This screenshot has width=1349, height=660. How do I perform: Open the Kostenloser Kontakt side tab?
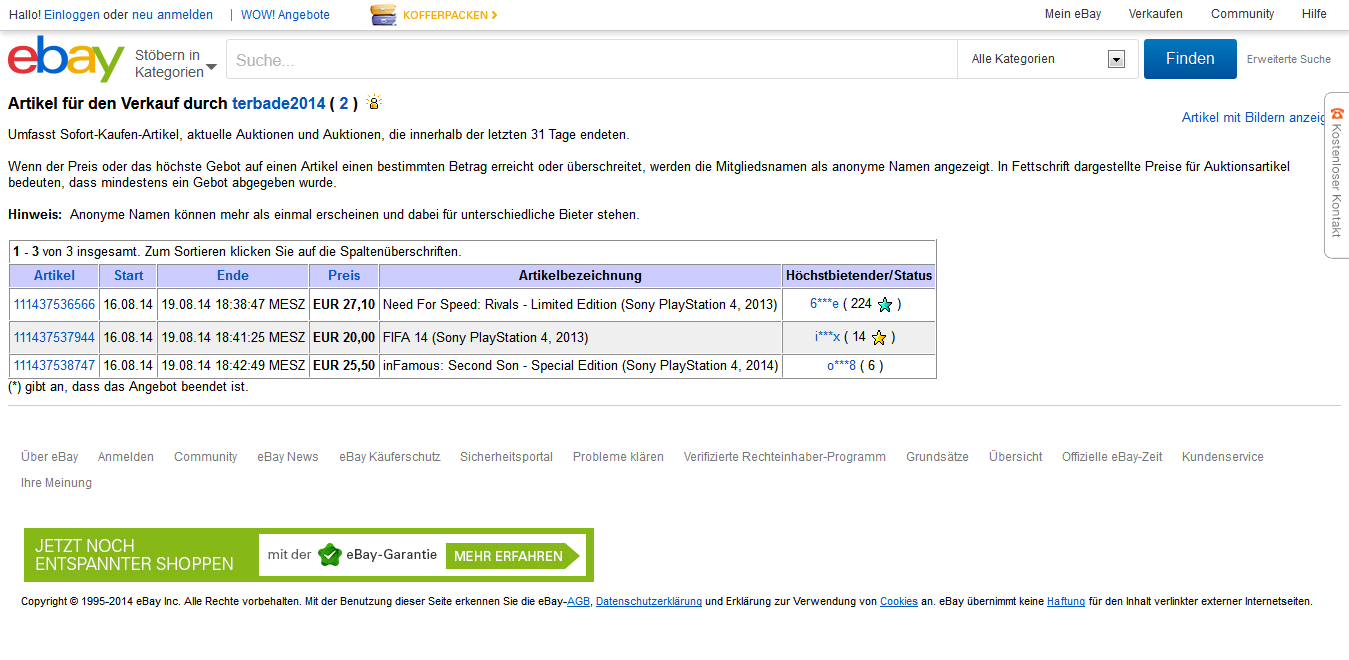1337,175
